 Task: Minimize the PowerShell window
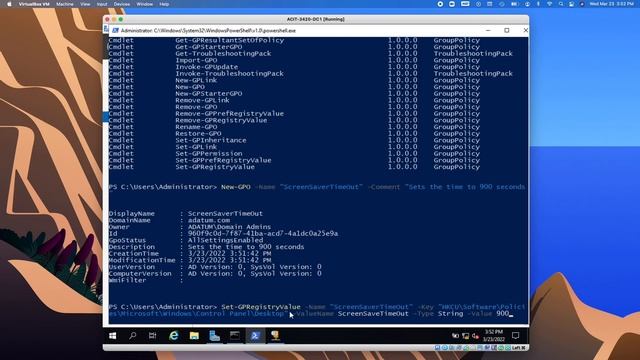[488, 30]
